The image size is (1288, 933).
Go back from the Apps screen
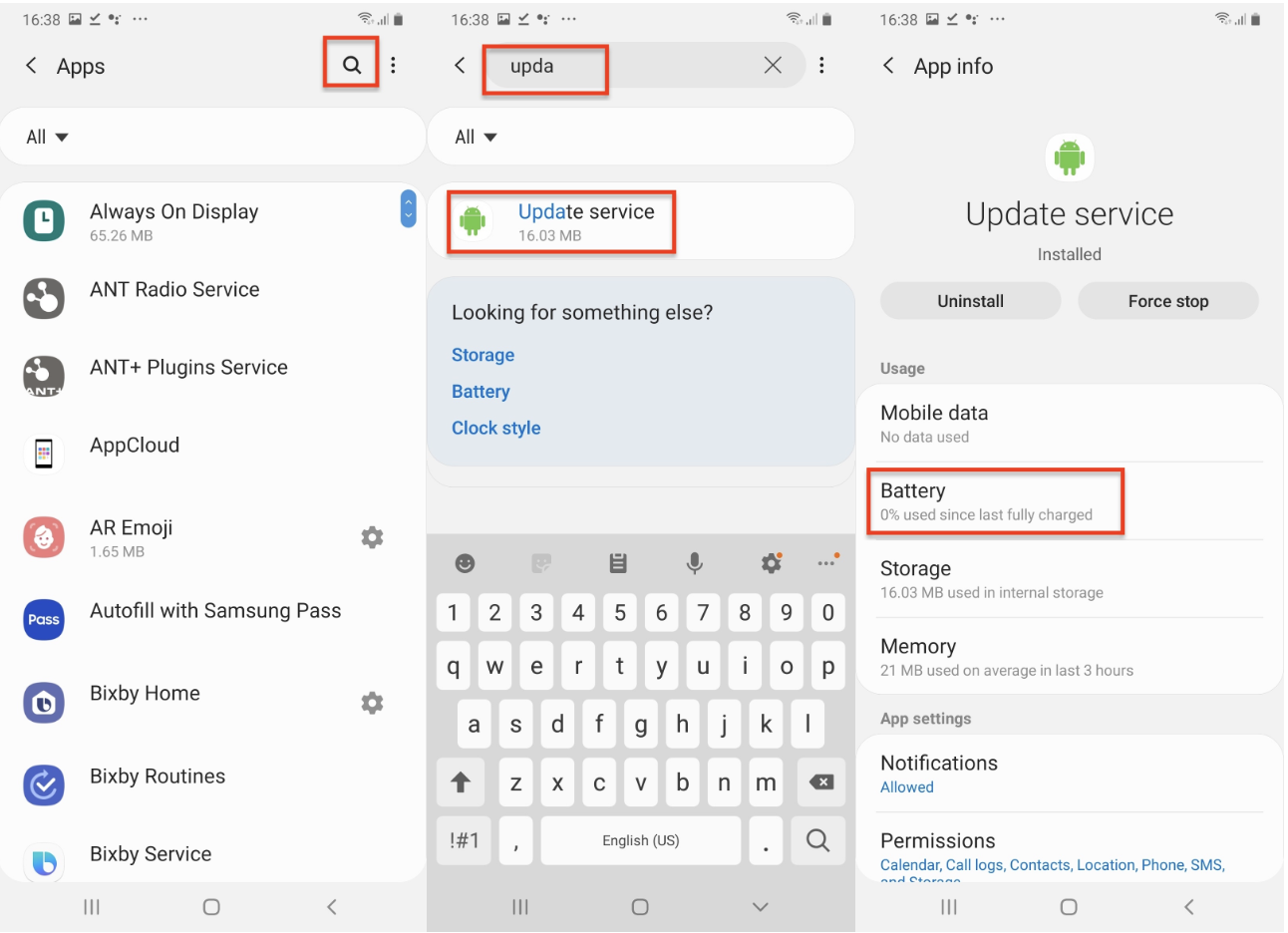pyautogui.click(x=31, y=66)
